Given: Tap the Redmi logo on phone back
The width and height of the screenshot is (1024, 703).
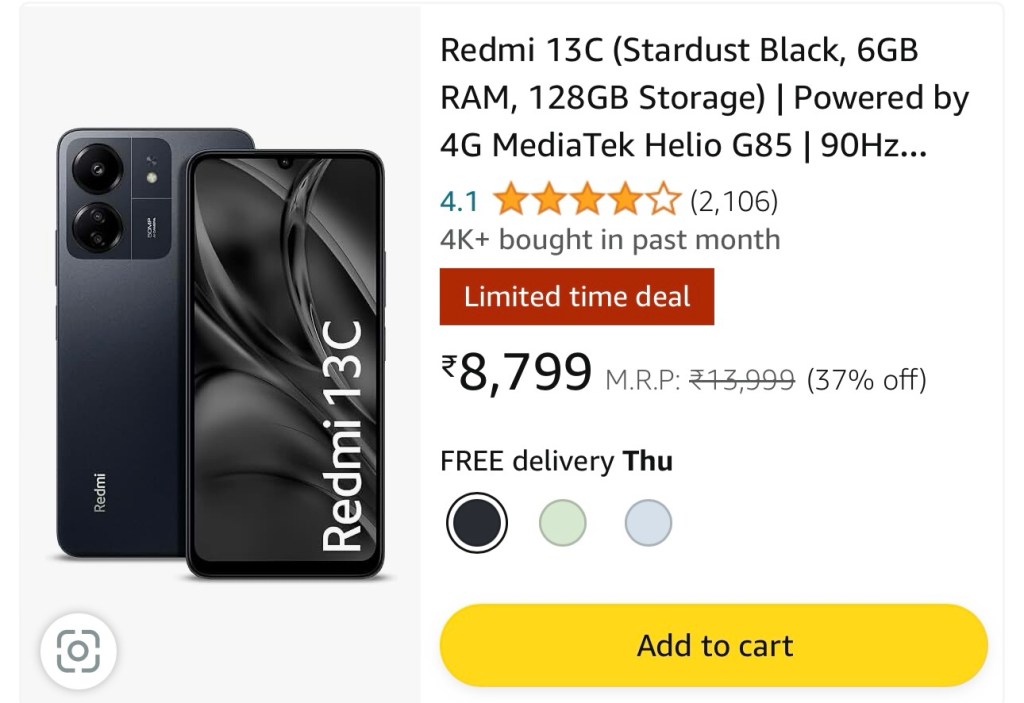Looking at the screenshot, I should [x=99, y=492].
